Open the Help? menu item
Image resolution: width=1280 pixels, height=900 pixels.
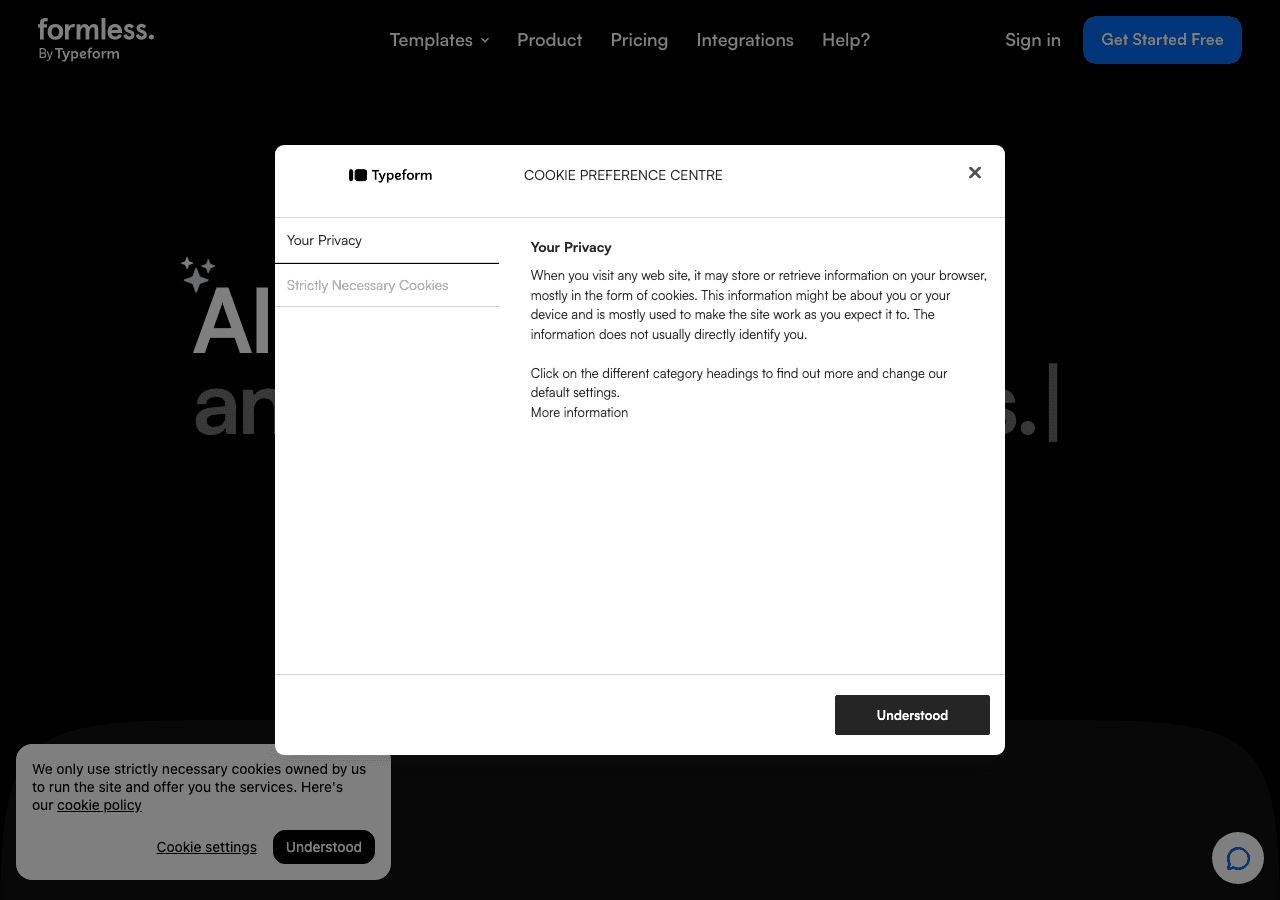point(846,40)
